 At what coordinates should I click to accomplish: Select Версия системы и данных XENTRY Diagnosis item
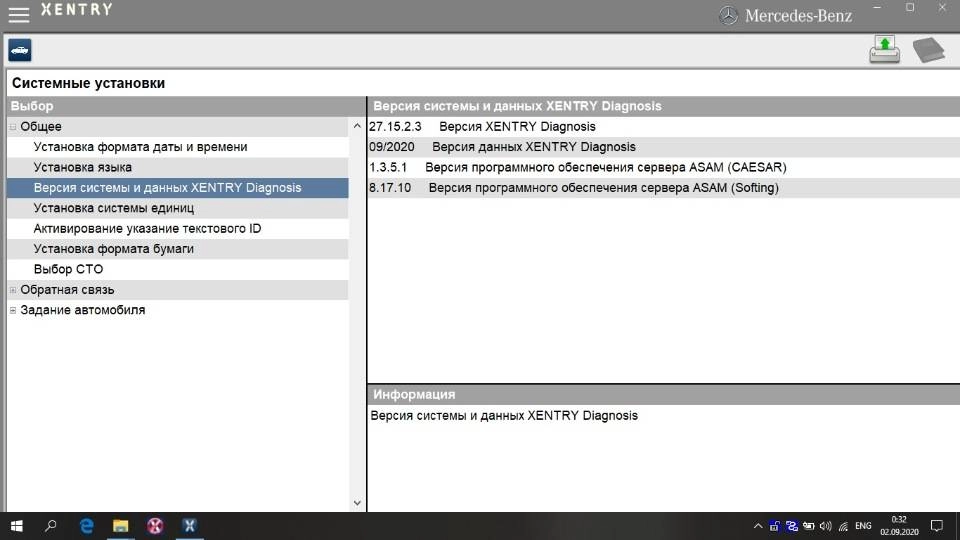tap(178, 188)
